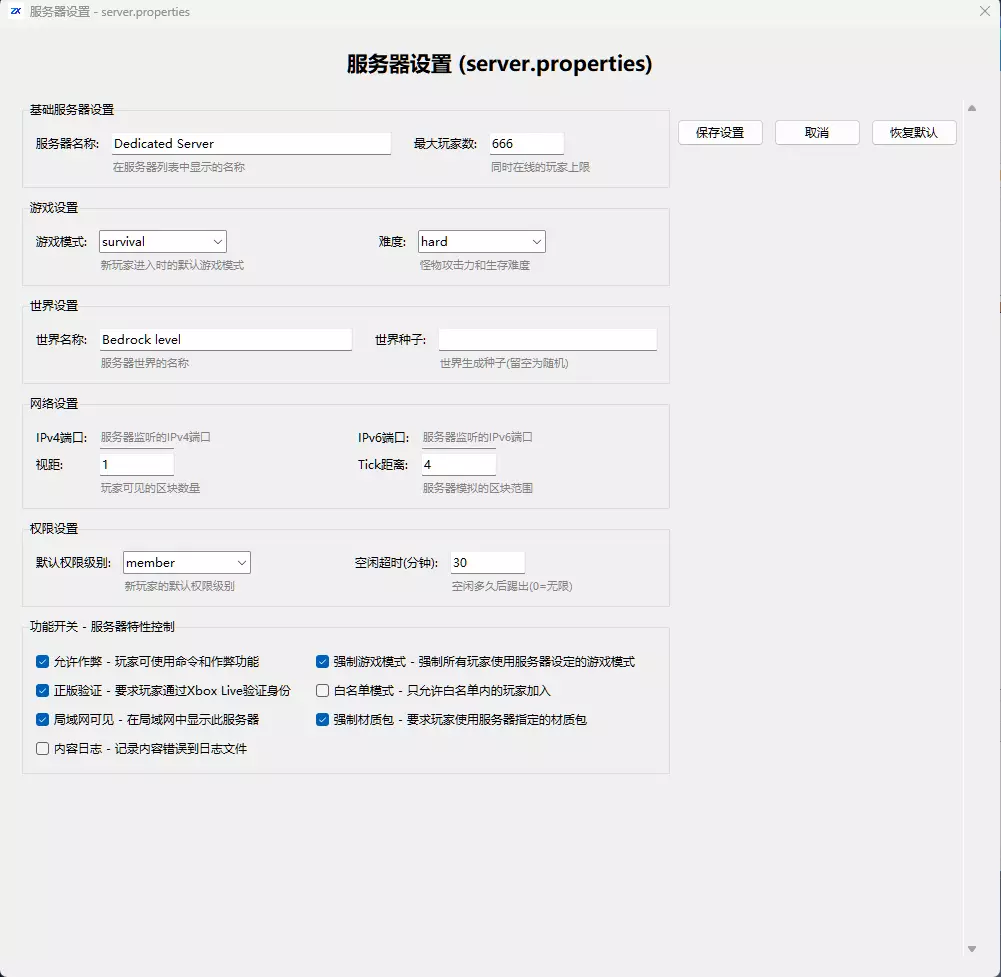
Task: Click the empty 世界种子 input field
Action: coord(548,340)
